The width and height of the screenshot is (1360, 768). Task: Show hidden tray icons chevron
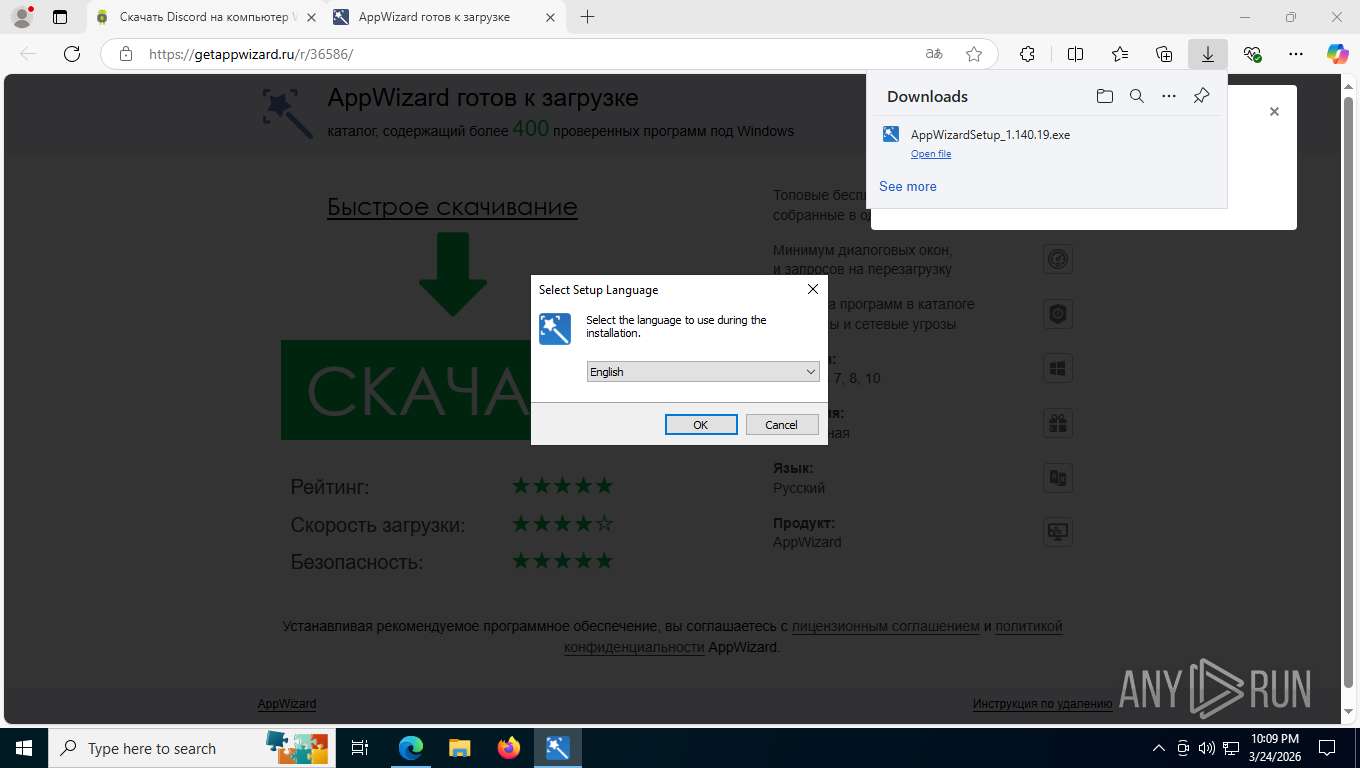pos(1159,748)
